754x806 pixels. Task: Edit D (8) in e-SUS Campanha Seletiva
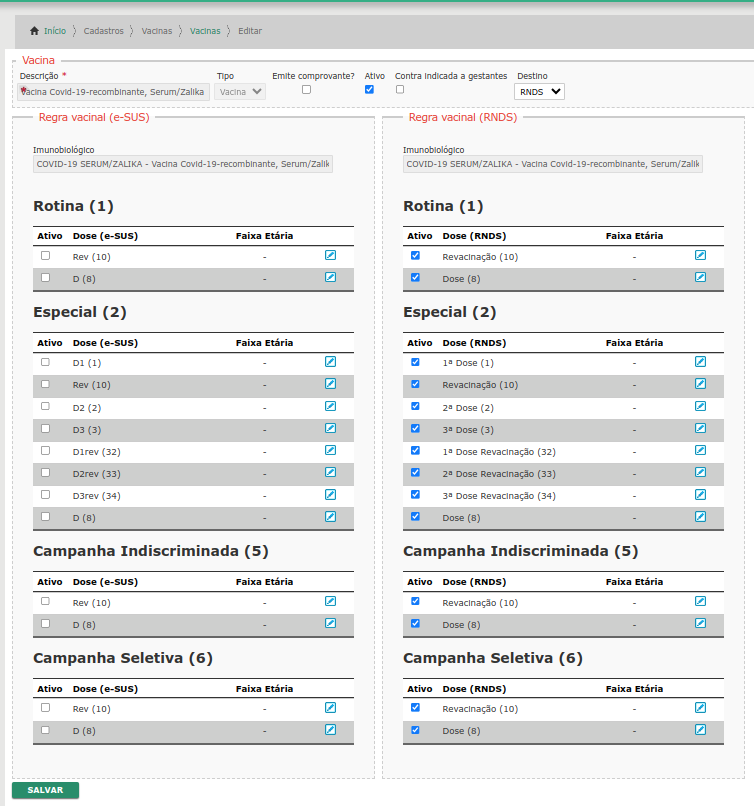click(x=330, y=730)
